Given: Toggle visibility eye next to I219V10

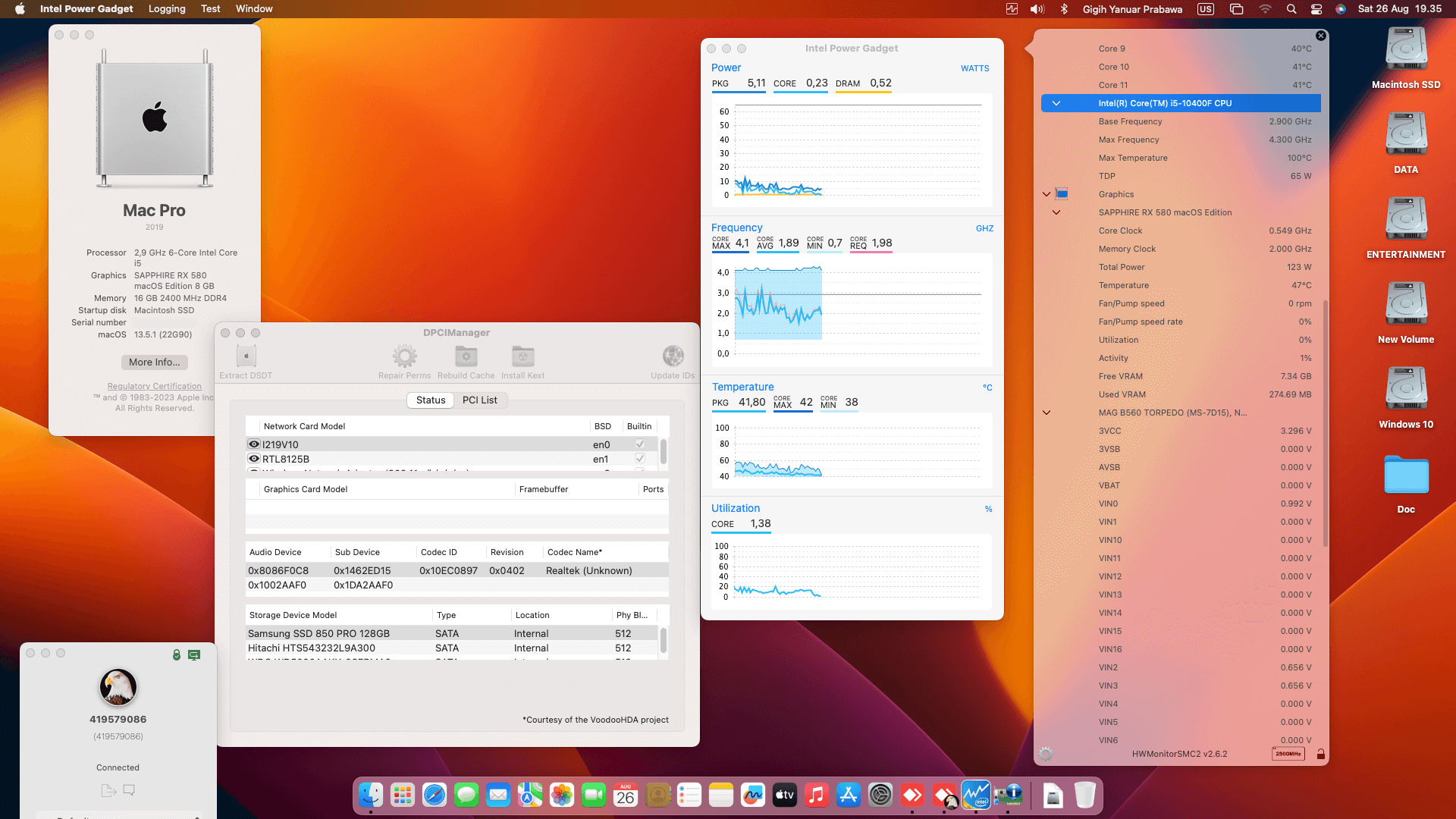Looking at the screenshot, I should tap(253, 444).
